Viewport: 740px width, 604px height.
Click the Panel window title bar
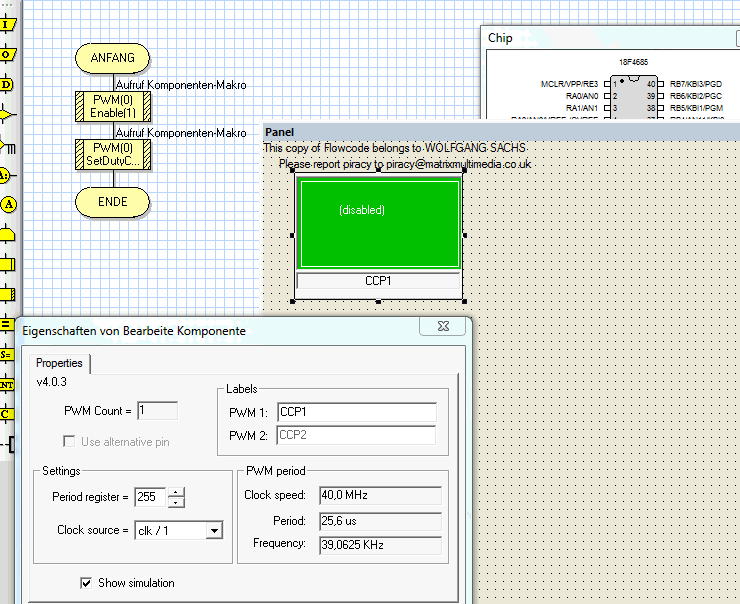500,132
